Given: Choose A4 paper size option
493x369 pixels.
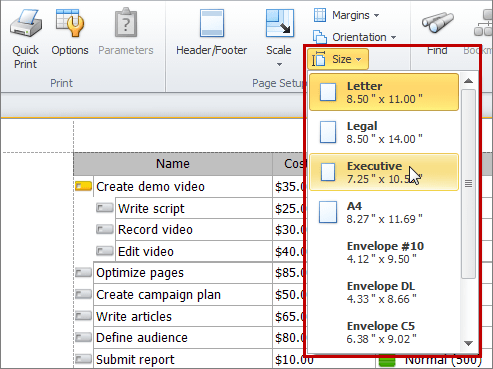Looking at the screenshot, I should [384, 212].
